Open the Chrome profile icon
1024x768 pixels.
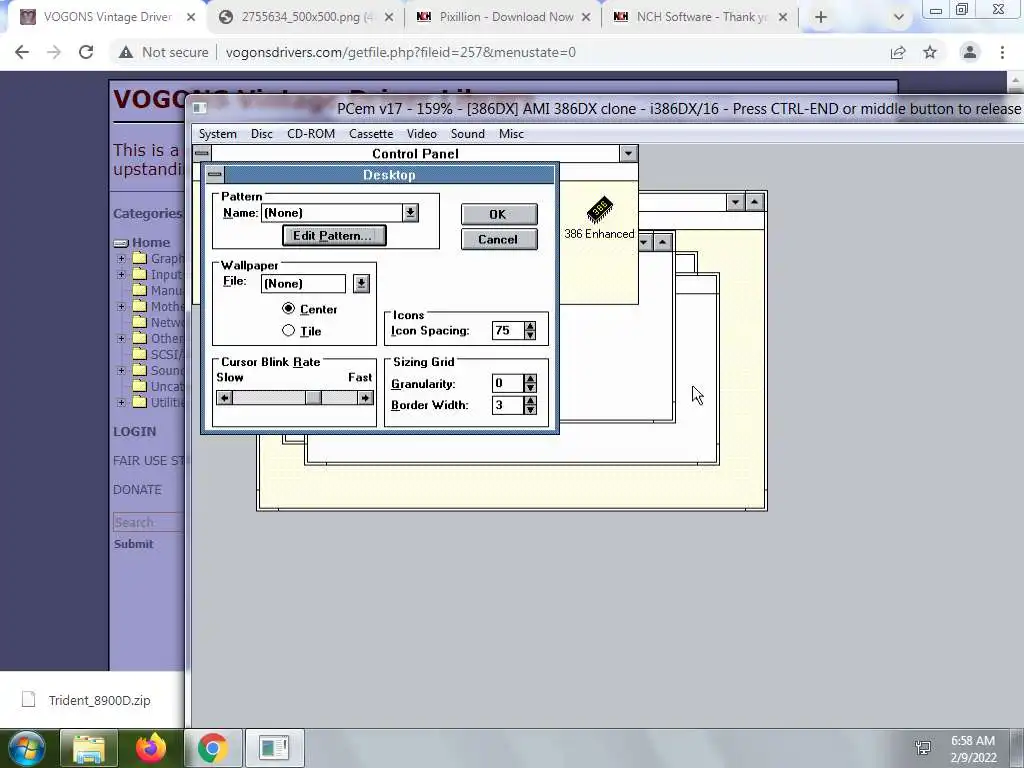(x=970, y=52)
